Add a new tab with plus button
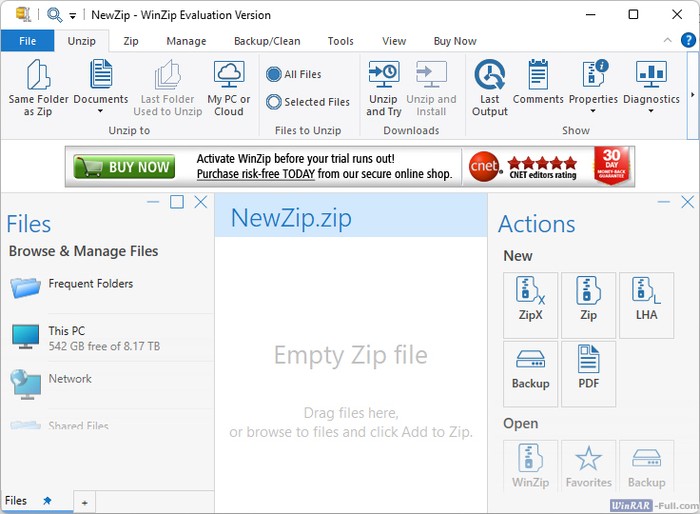This screenshot has height=514, width=700. tap(85, 501)
